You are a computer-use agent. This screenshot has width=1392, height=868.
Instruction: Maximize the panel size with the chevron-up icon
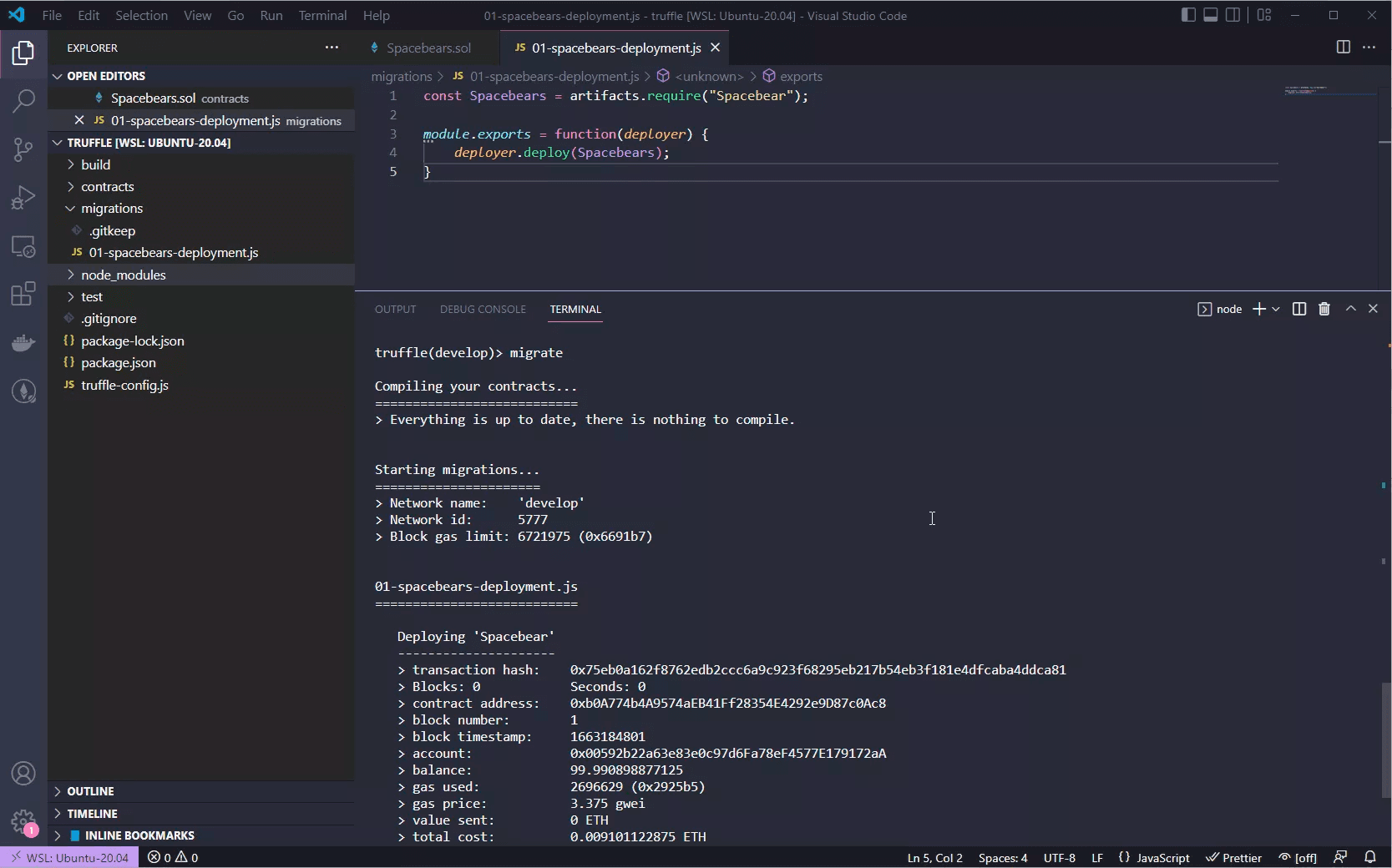click(1350, 309)
